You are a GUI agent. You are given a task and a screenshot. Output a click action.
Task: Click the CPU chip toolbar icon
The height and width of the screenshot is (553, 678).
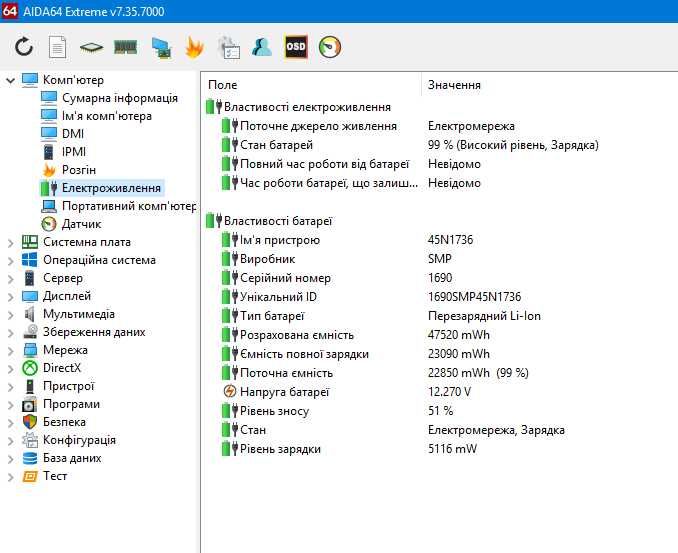tap(91, 47)
